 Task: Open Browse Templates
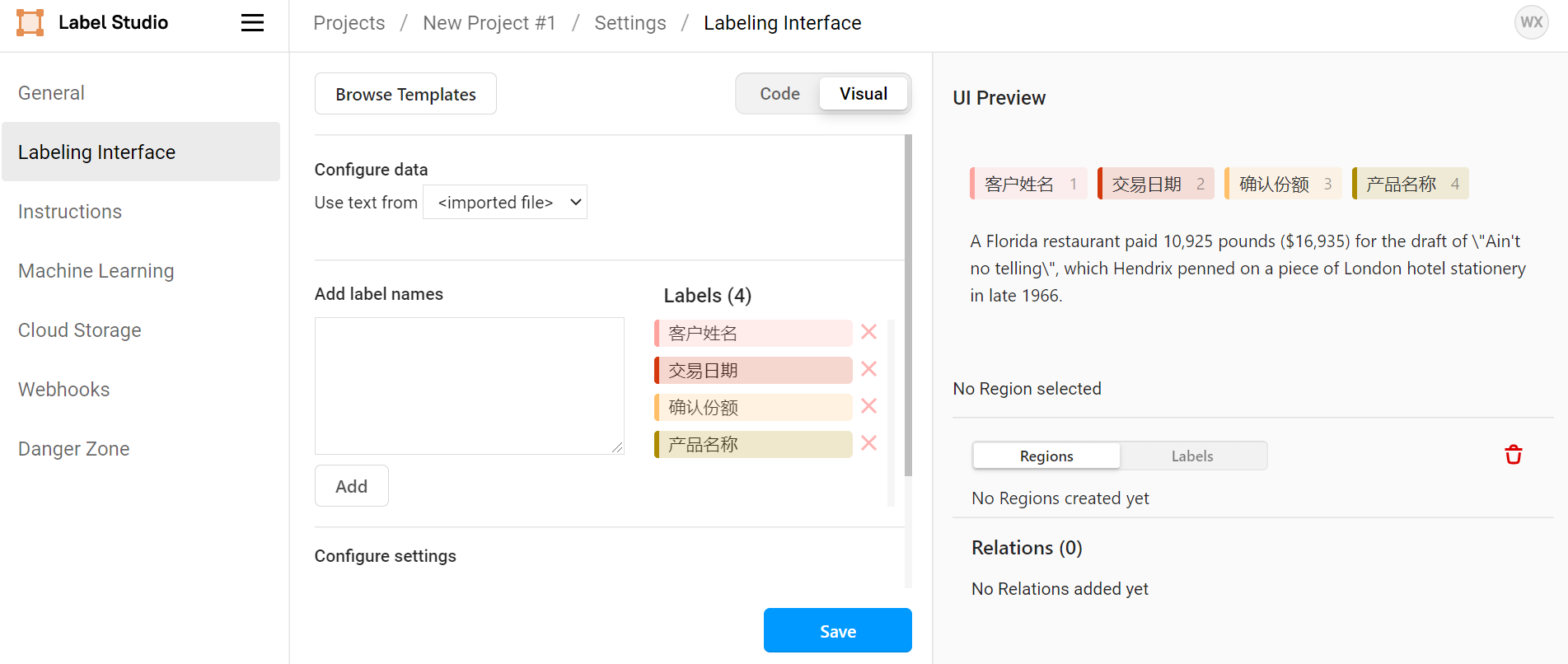[x=405, y=94]
